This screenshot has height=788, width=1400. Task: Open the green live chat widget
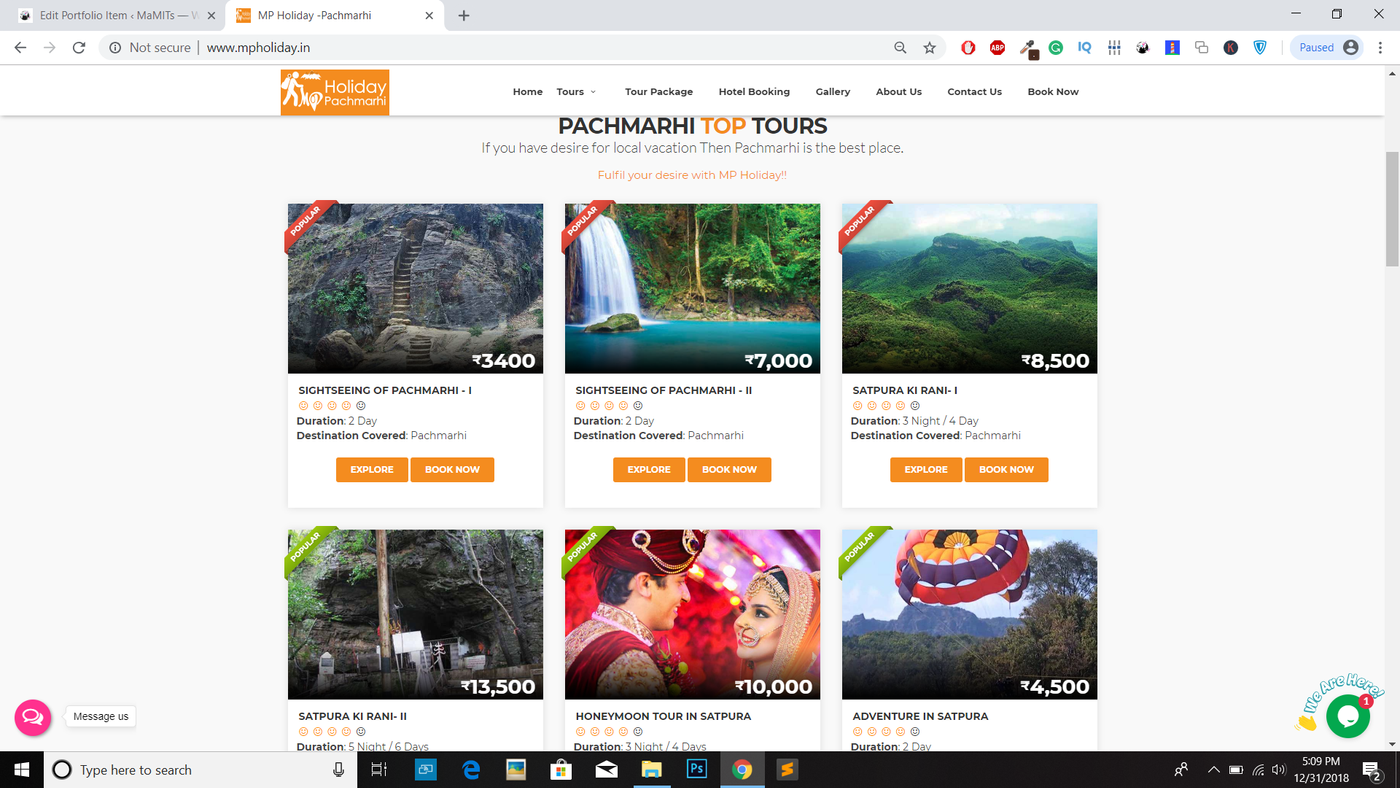click(x=1347, y=716)
